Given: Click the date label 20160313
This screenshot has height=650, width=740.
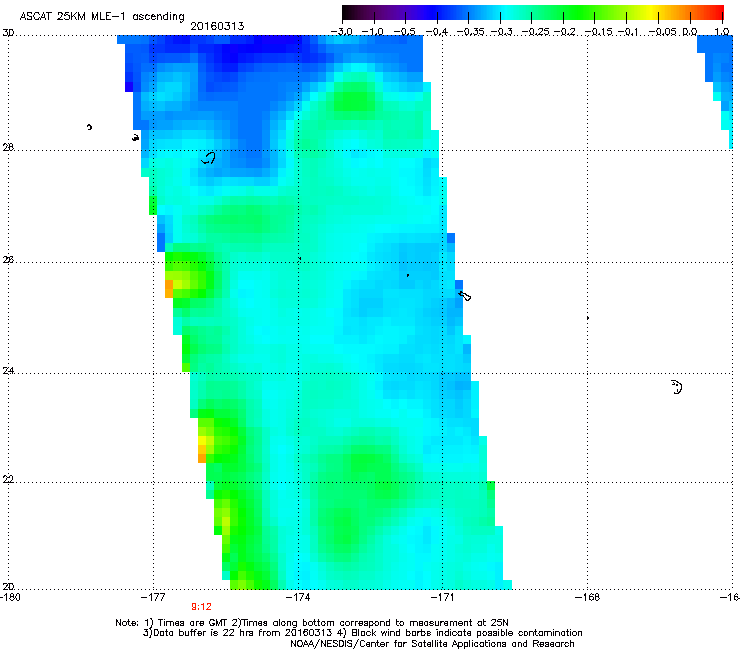Looking at the screenshot, I should (x=217, y=26).
